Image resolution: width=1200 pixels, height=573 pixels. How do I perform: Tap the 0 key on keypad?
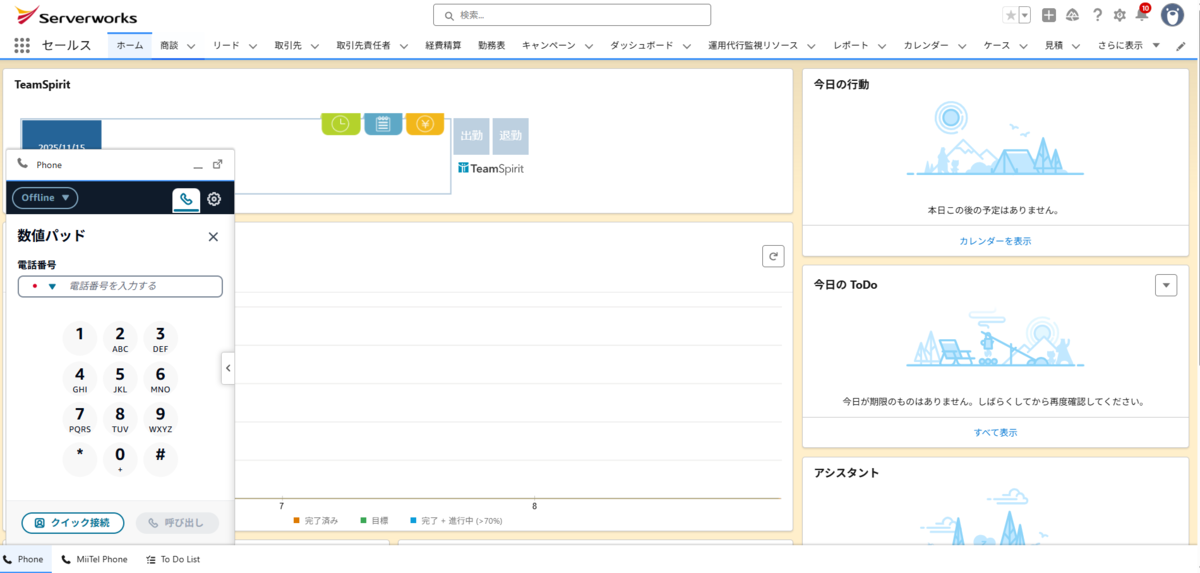pyautogui.click(x=120, y=458)
